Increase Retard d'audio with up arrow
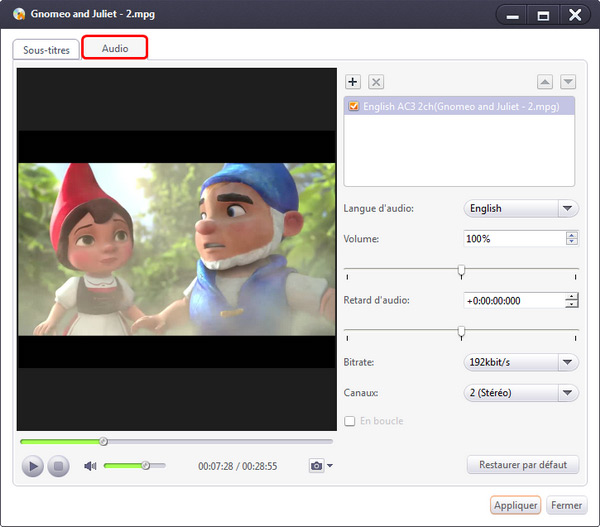 pos(572,297)
